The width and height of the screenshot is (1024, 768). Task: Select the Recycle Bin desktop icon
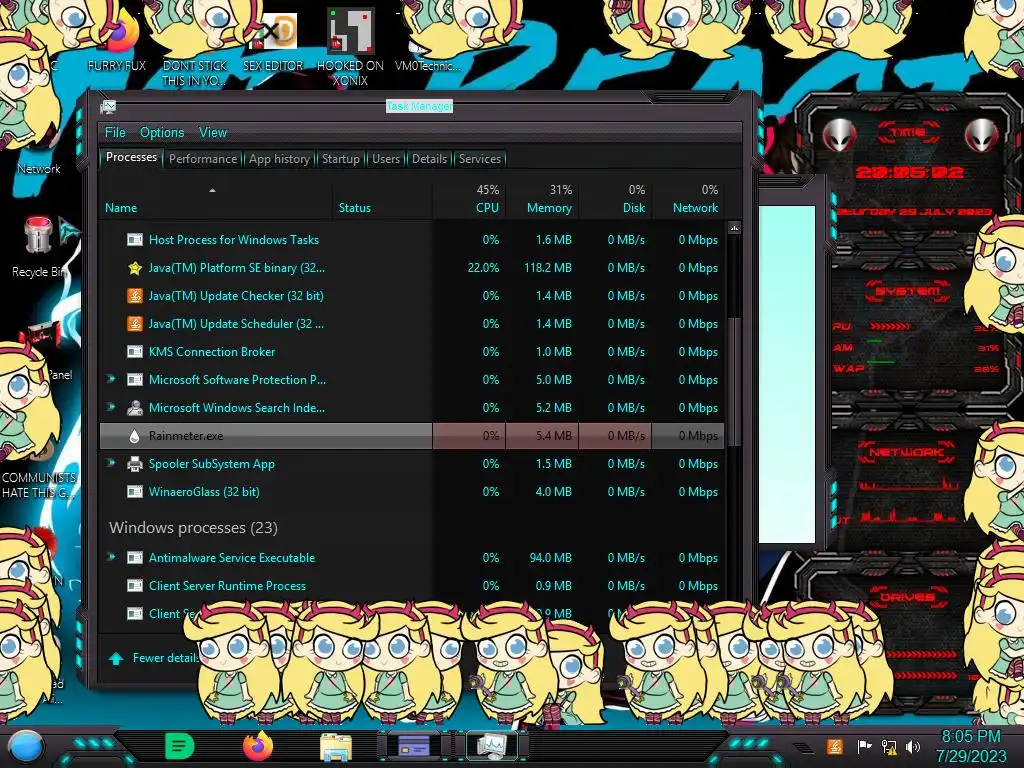pyautogui.click(x=39, y=247)
